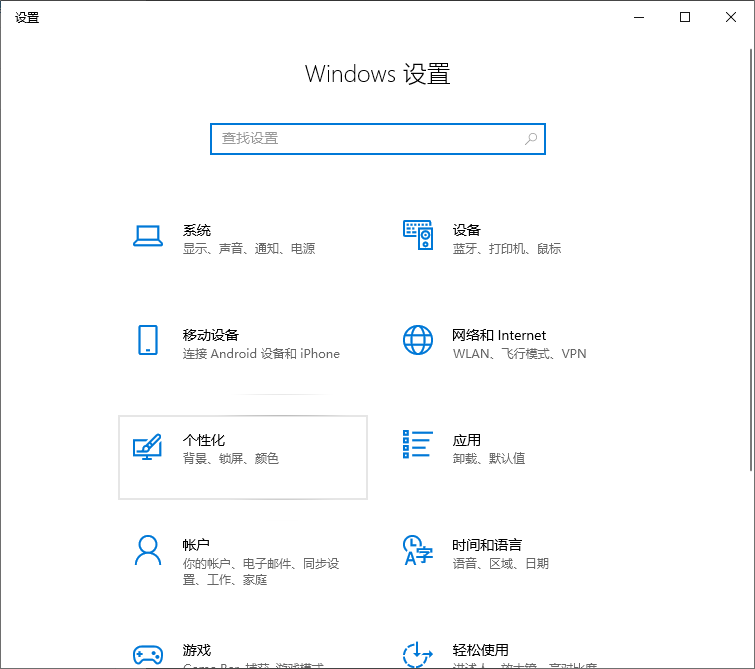Open 网络和 Internet settings title
The height and width of the screenshot is (669, 755).
[x=499, y=335]
